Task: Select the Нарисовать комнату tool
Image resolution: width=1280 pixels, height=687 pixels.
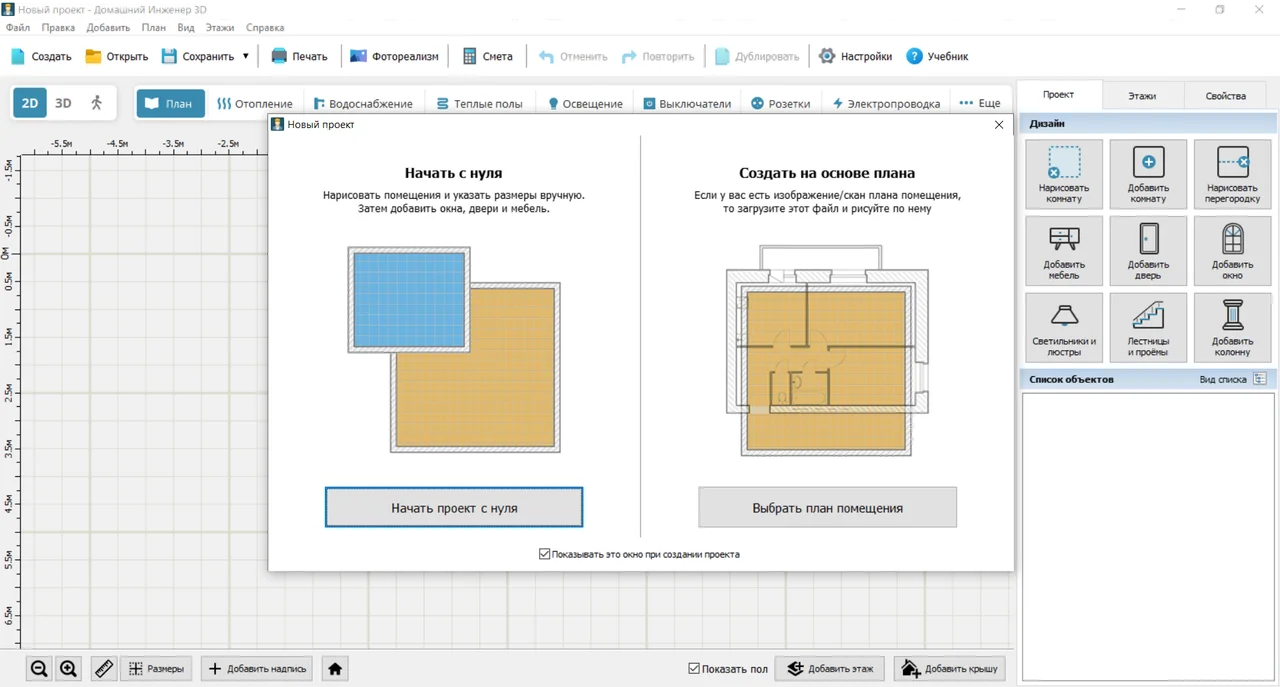Action: pos(1064,174)
